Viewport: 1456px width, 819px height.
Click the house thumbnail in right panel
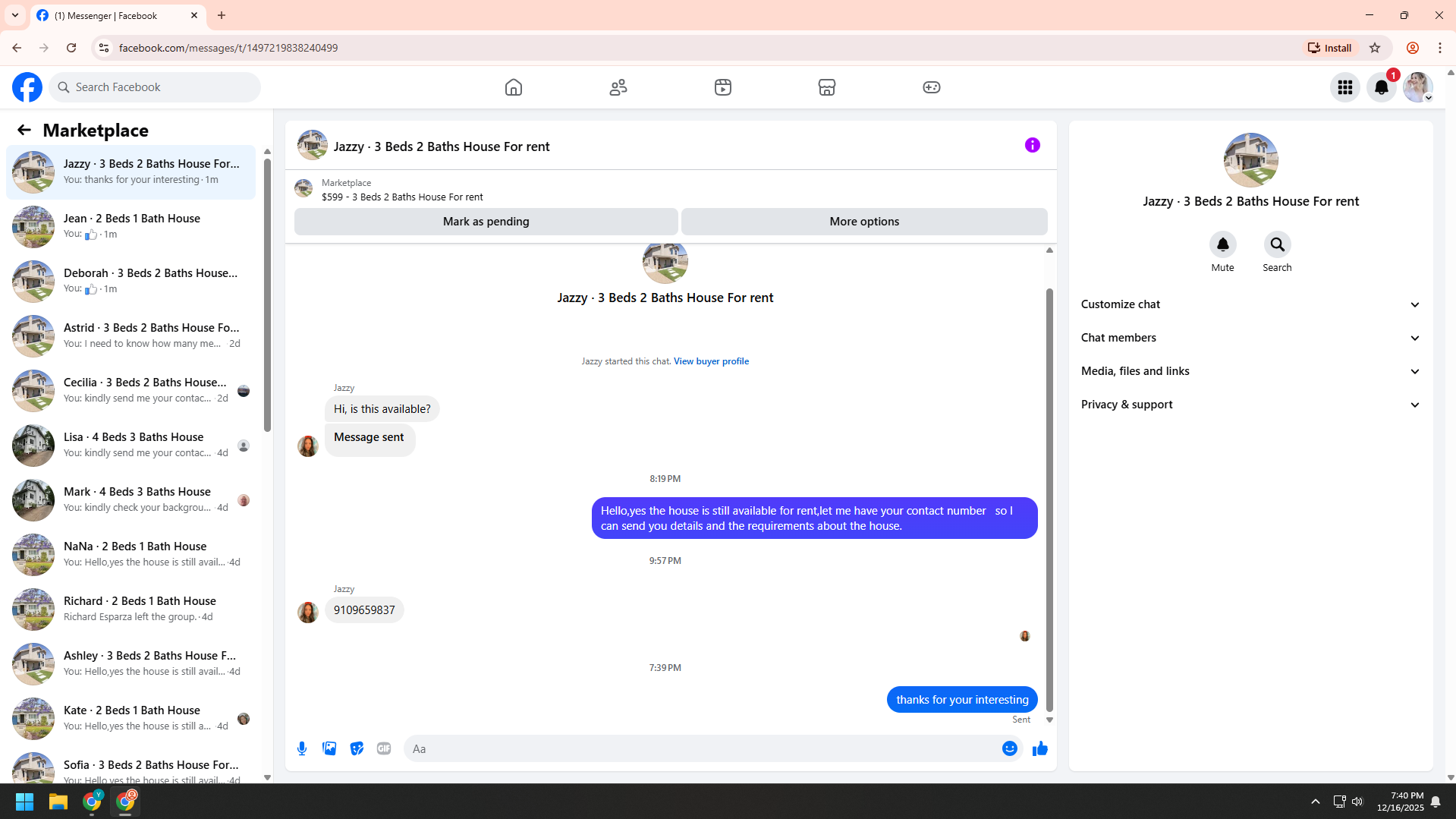tap(1250, 160)
